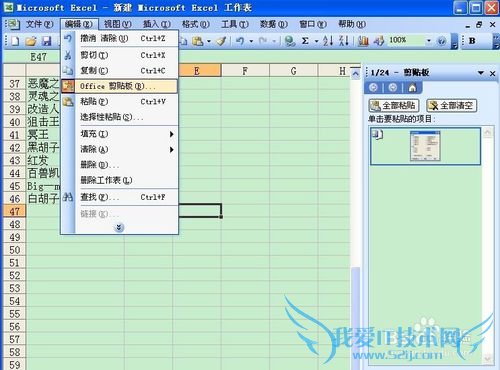Open the 100% zoom dropdown
500x370 pixels.
(429, 41)
